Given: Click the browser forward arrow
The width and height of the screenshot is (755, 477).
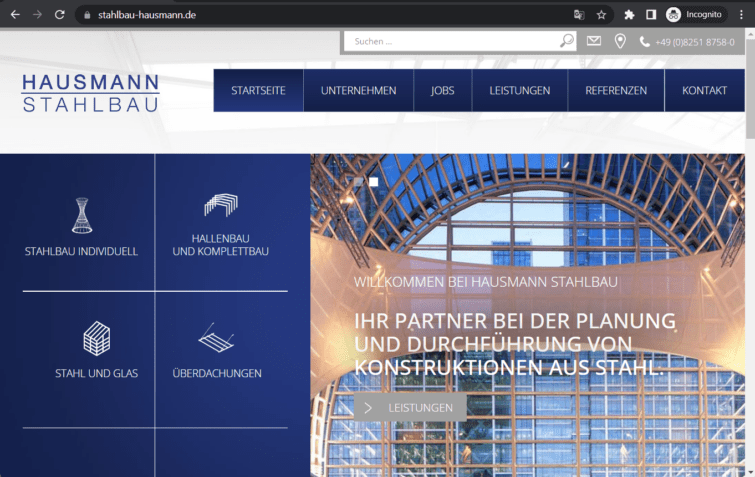Looking at the screenshot, I should [x=37, y=14].
